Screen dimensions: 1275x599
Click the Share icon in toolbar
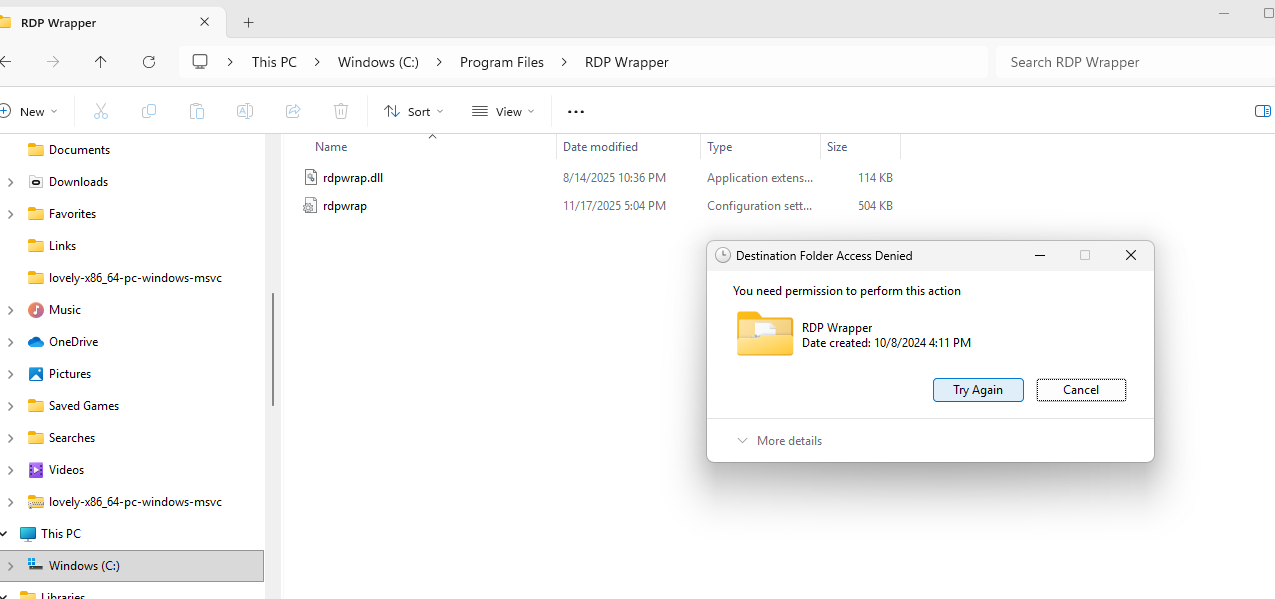point(293,112)
